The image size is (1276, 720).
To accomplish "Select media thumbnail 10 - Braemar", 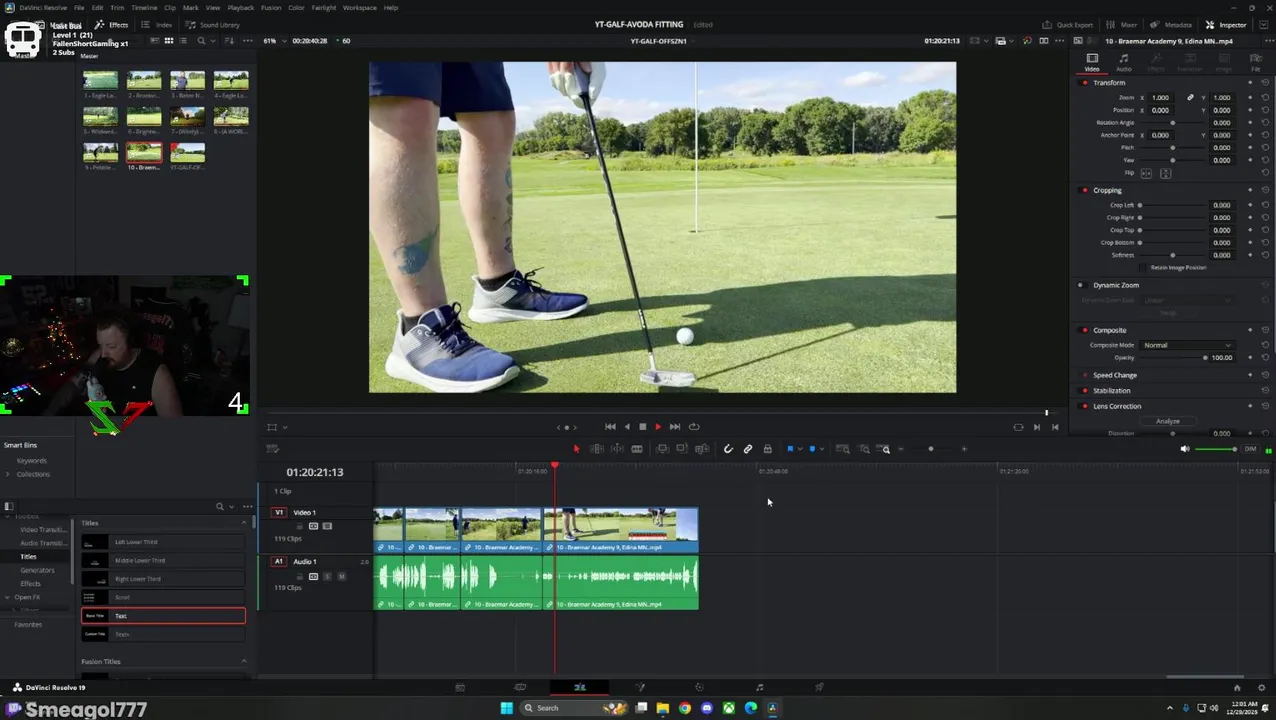I will (x=143, y=155).
